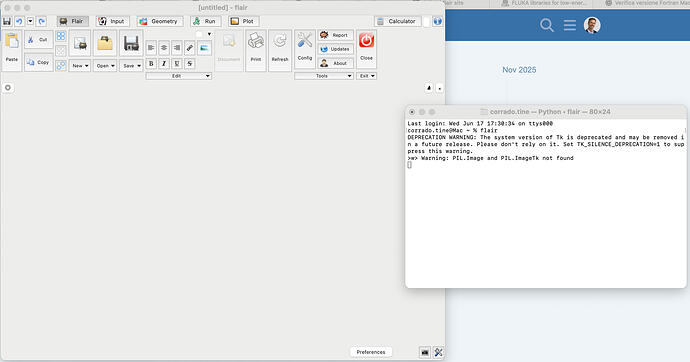Open the Calculator tab
The height and width of the screenshot is (362, 690).
click(x=397, y=21)
